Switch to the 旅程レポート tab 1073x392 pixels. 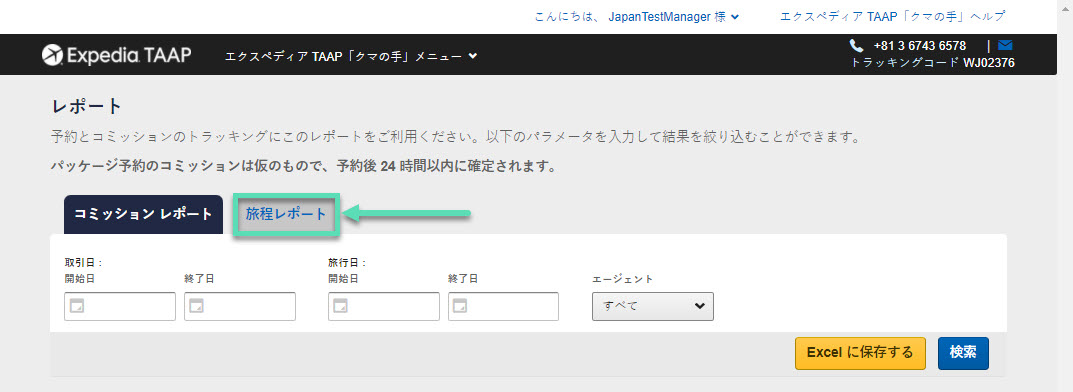(286, 214)
